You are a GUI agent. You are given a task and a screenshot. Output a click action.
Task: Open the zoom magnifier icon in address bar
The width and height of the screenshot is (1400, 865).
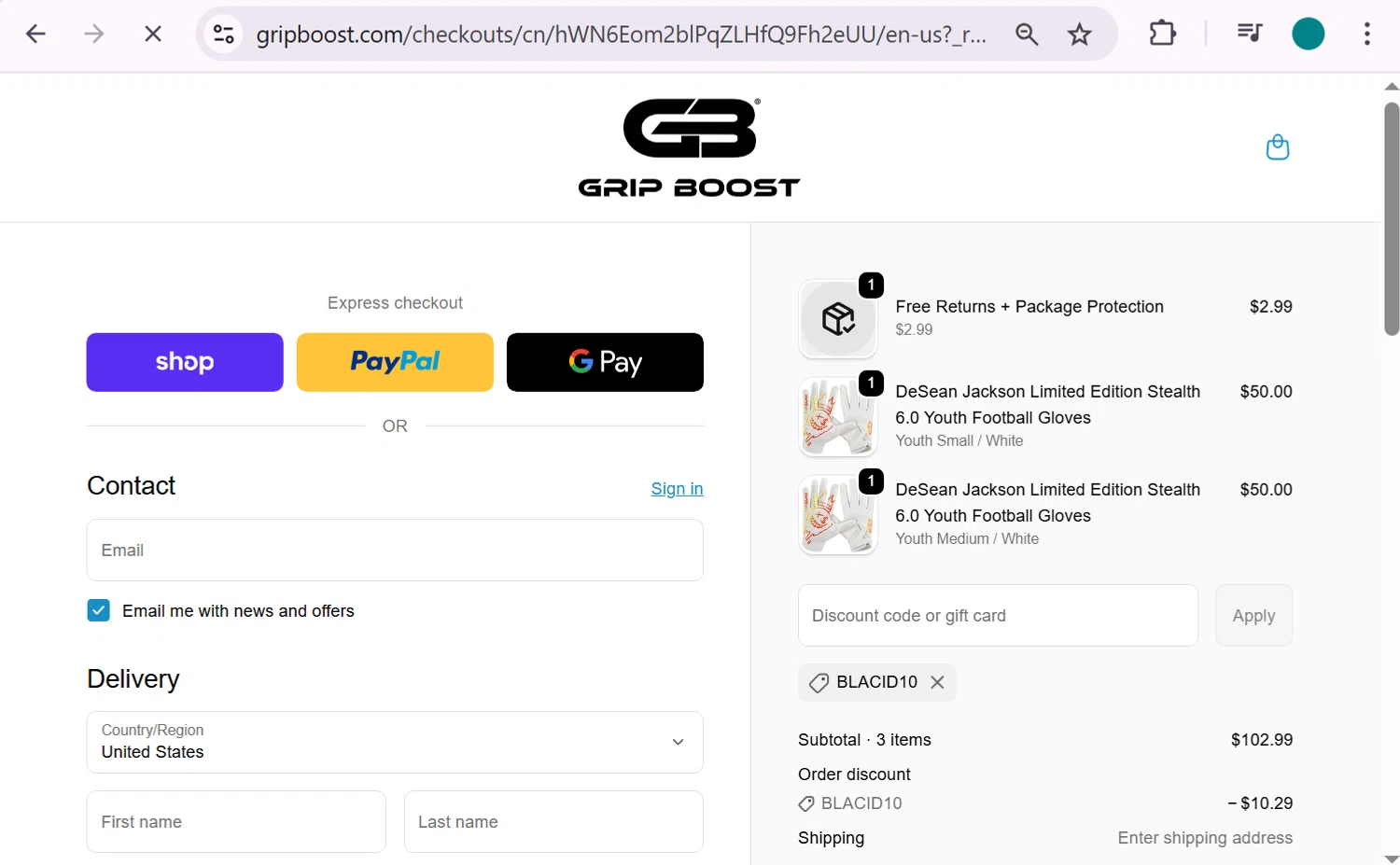[1027, 35]
